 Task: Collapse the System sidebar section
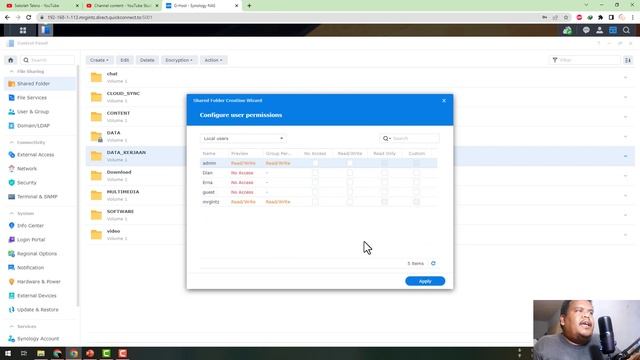coord(11,213)
